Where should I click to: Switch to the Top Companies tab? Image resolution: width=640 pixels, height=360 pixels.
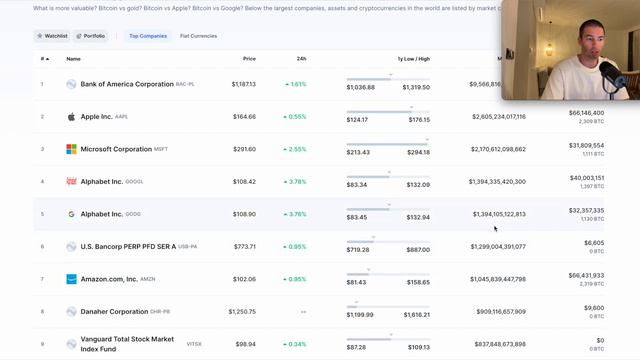148,36
